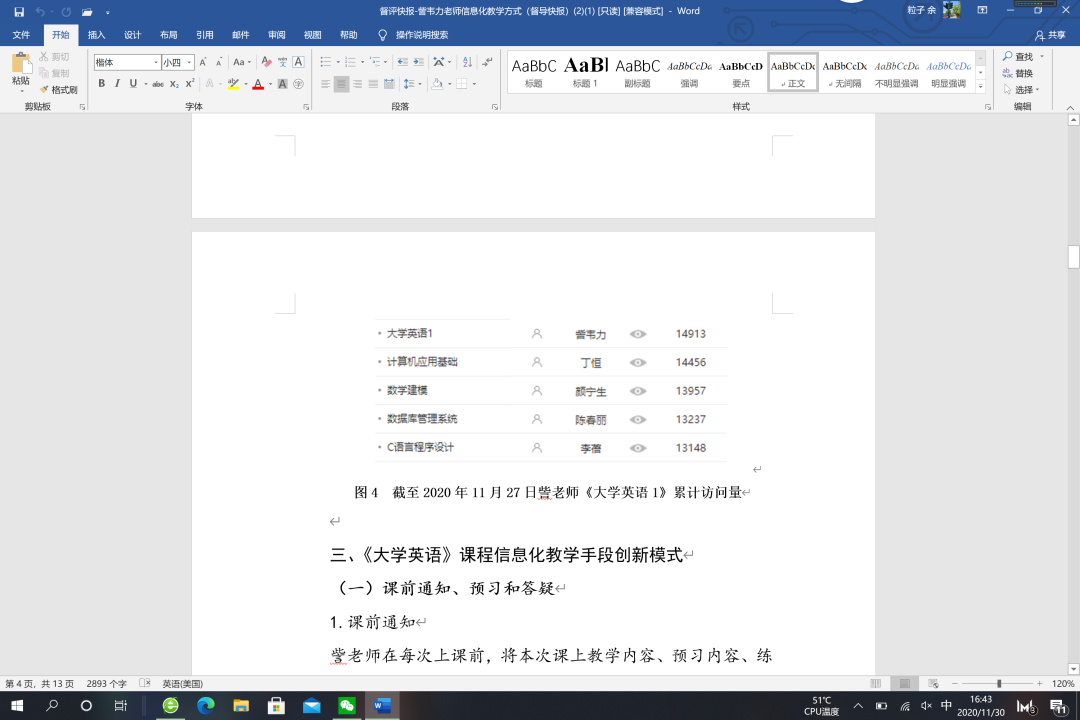1080x720 pixels.
Task: Open the 插入 ribbon tab
Action: click(x=96, y=35)
